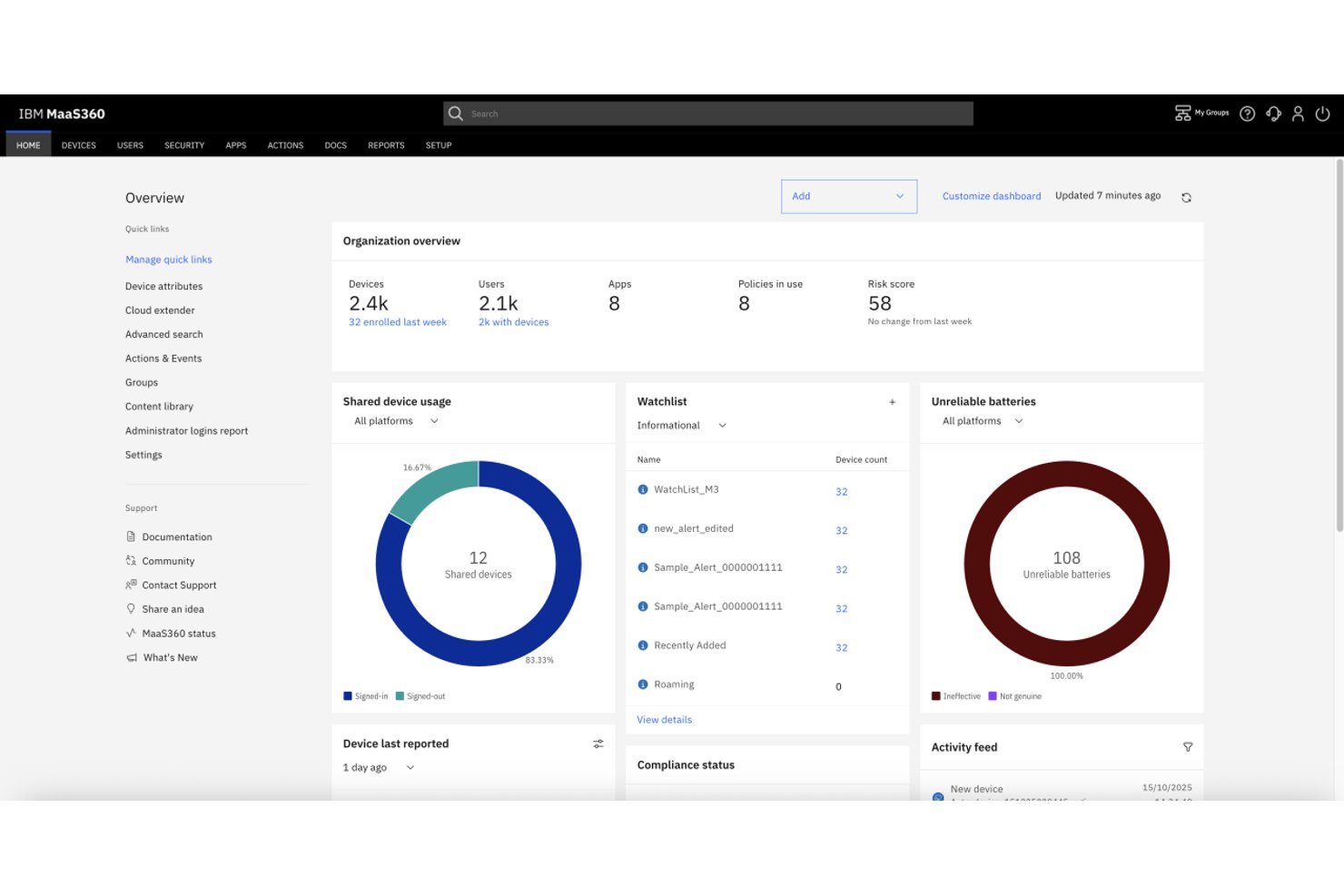
Task: Open the USERS menu
Action: (130, 145)
